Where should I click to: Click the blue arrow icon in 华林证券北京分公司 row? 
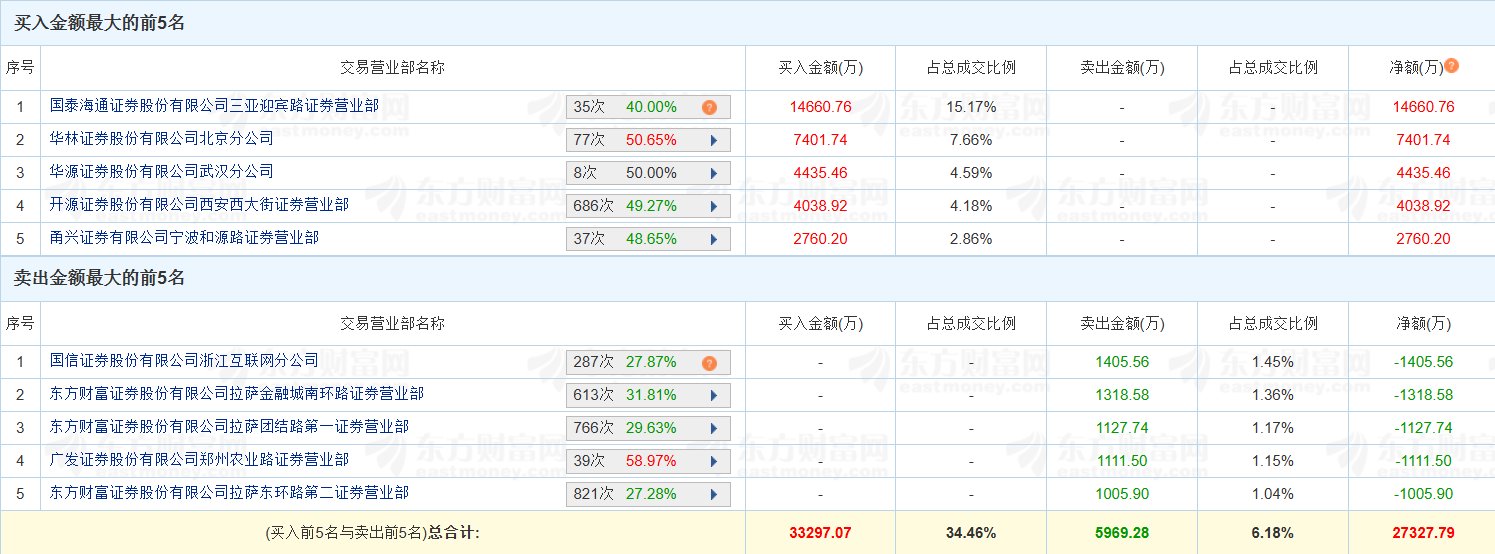pyautogui.click(x=714, y=140)
